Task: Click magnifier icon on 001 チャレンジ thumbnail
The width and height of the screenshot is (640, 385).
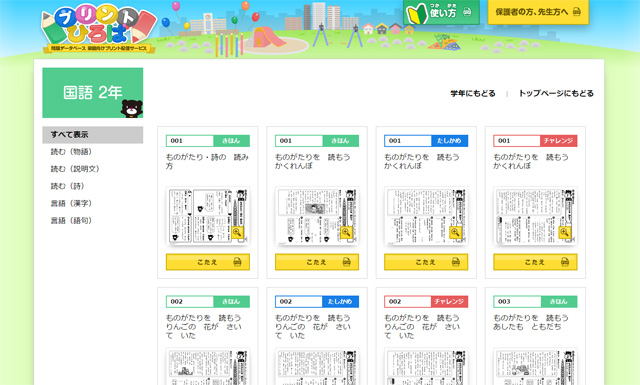Action: [564, 232]
